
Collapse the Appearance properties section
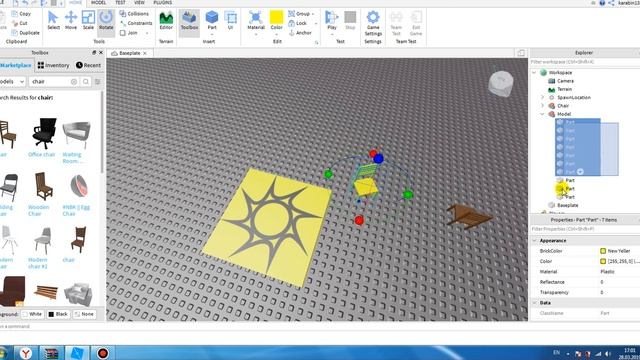(x=535, y=240)
